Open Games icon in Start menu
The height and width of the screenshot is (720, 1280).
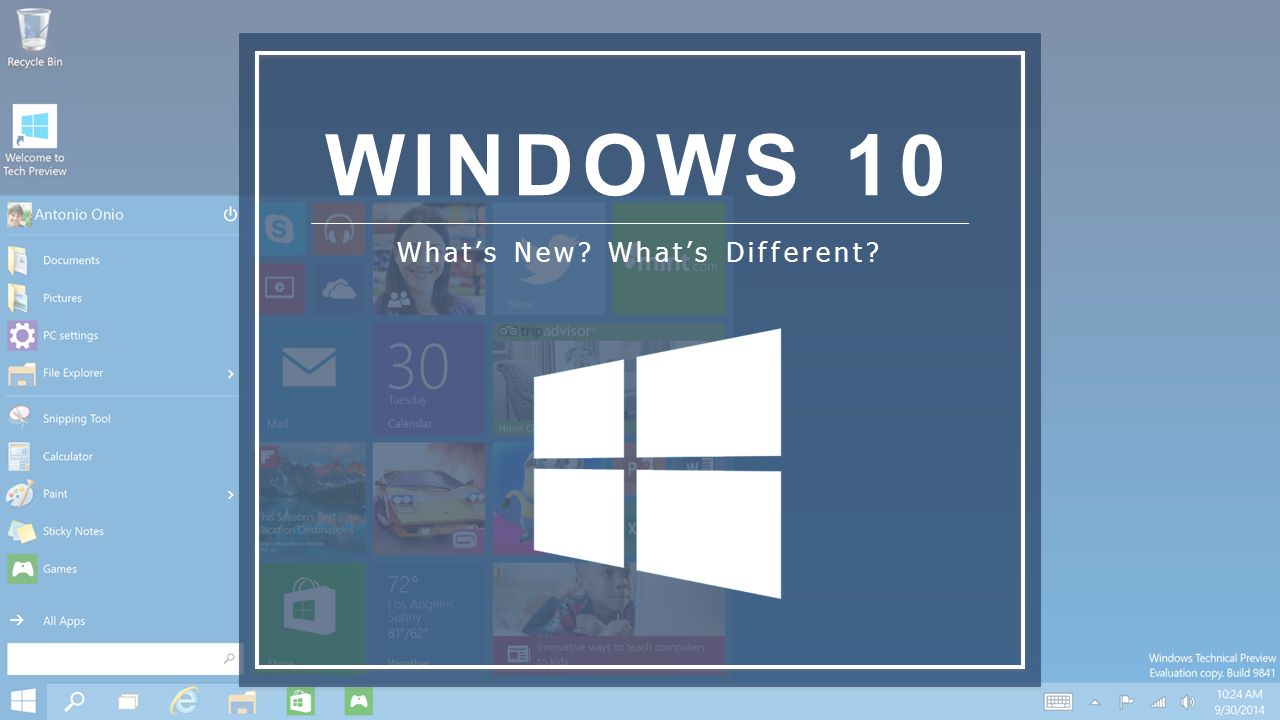tap(22, 569)
